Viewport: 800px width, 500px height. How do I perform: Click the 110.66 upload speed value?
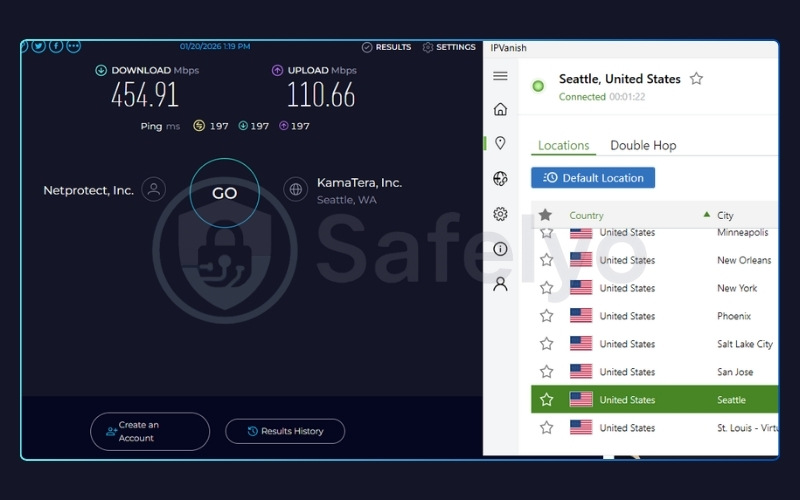[321, 95]
